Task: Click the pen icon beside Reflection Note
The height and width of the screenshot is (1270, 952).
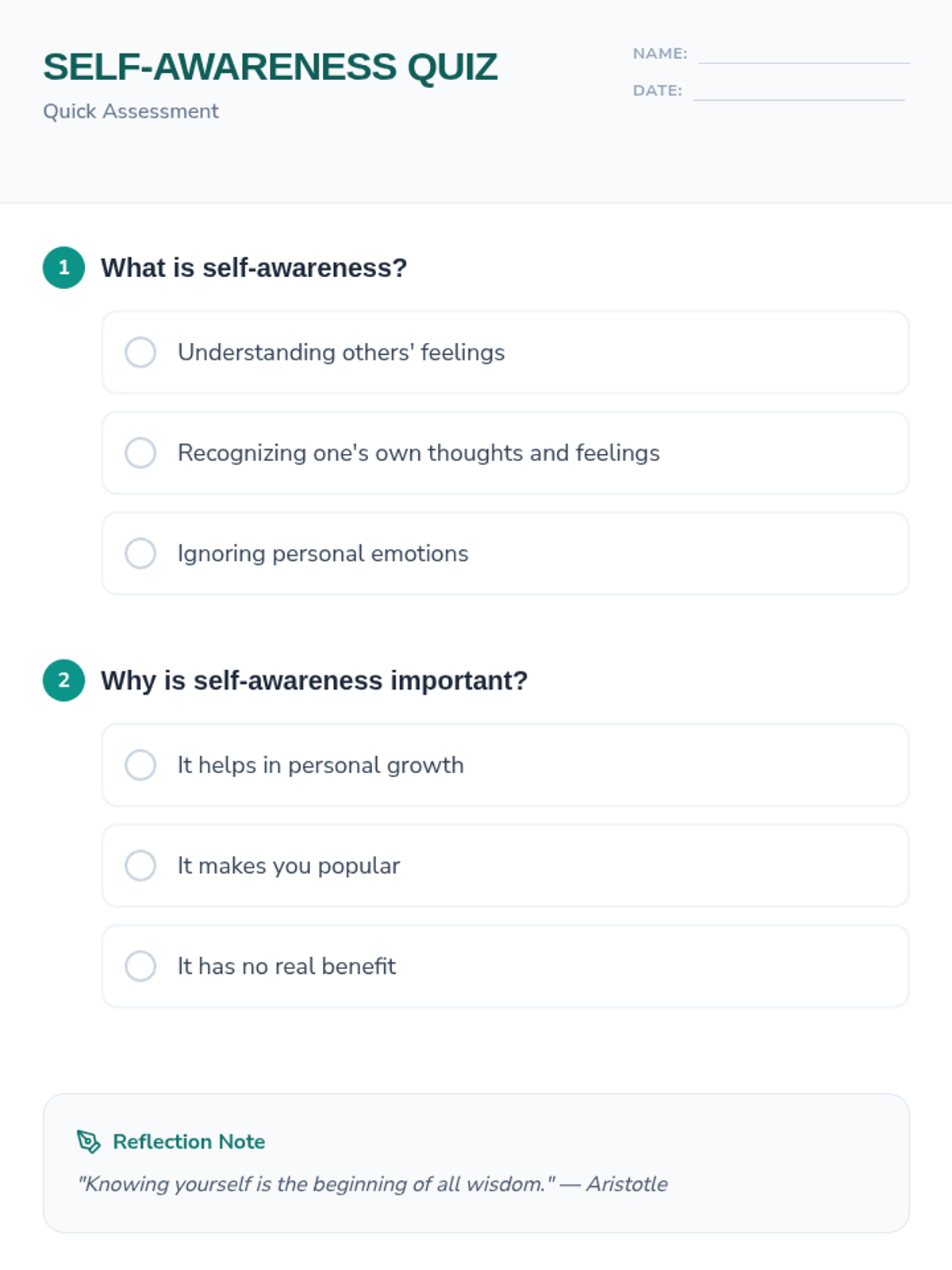Action: [x=88, y=1141]
